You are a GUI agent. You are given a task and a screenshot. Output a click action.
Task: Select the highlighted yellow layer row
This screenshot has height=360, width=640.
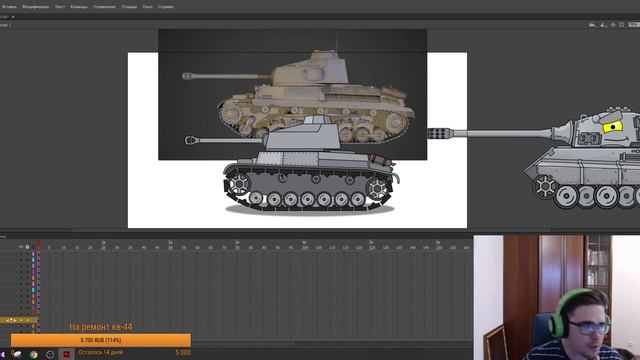[x=19, y=320]
